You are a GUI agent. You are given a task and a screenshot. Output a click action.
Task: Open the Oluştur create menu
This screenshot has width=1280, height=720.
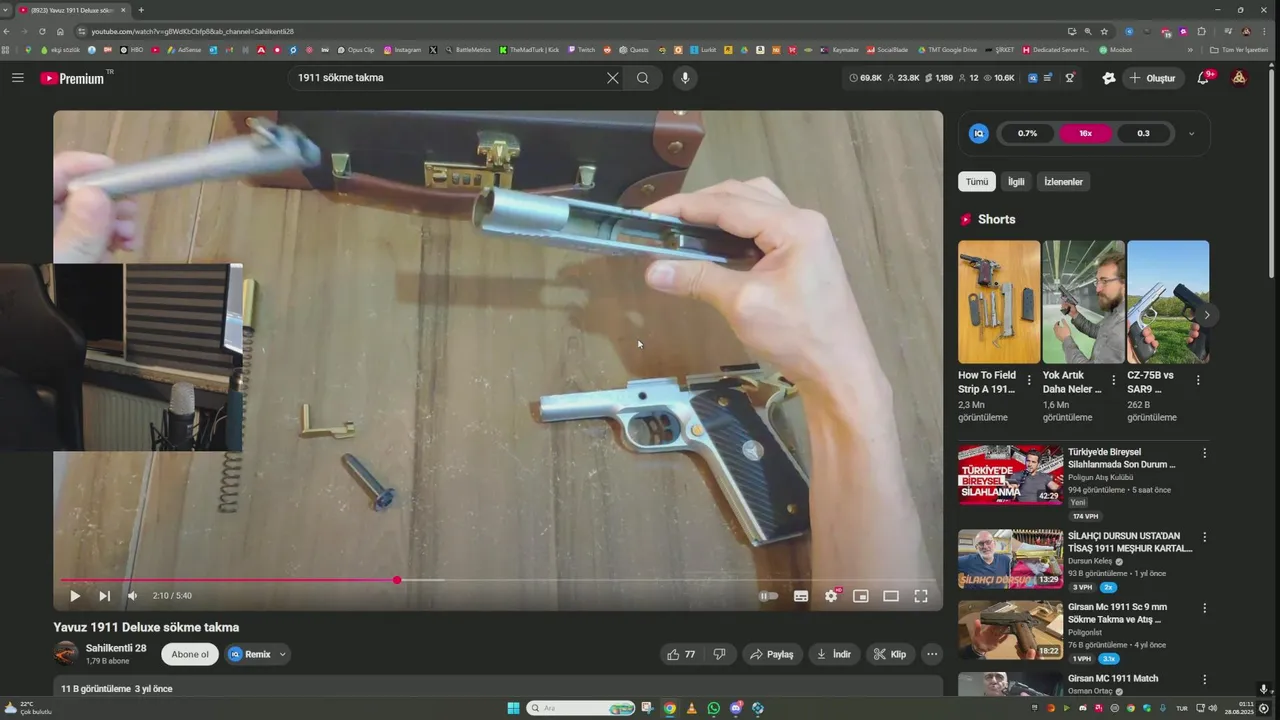(1154, 78)
